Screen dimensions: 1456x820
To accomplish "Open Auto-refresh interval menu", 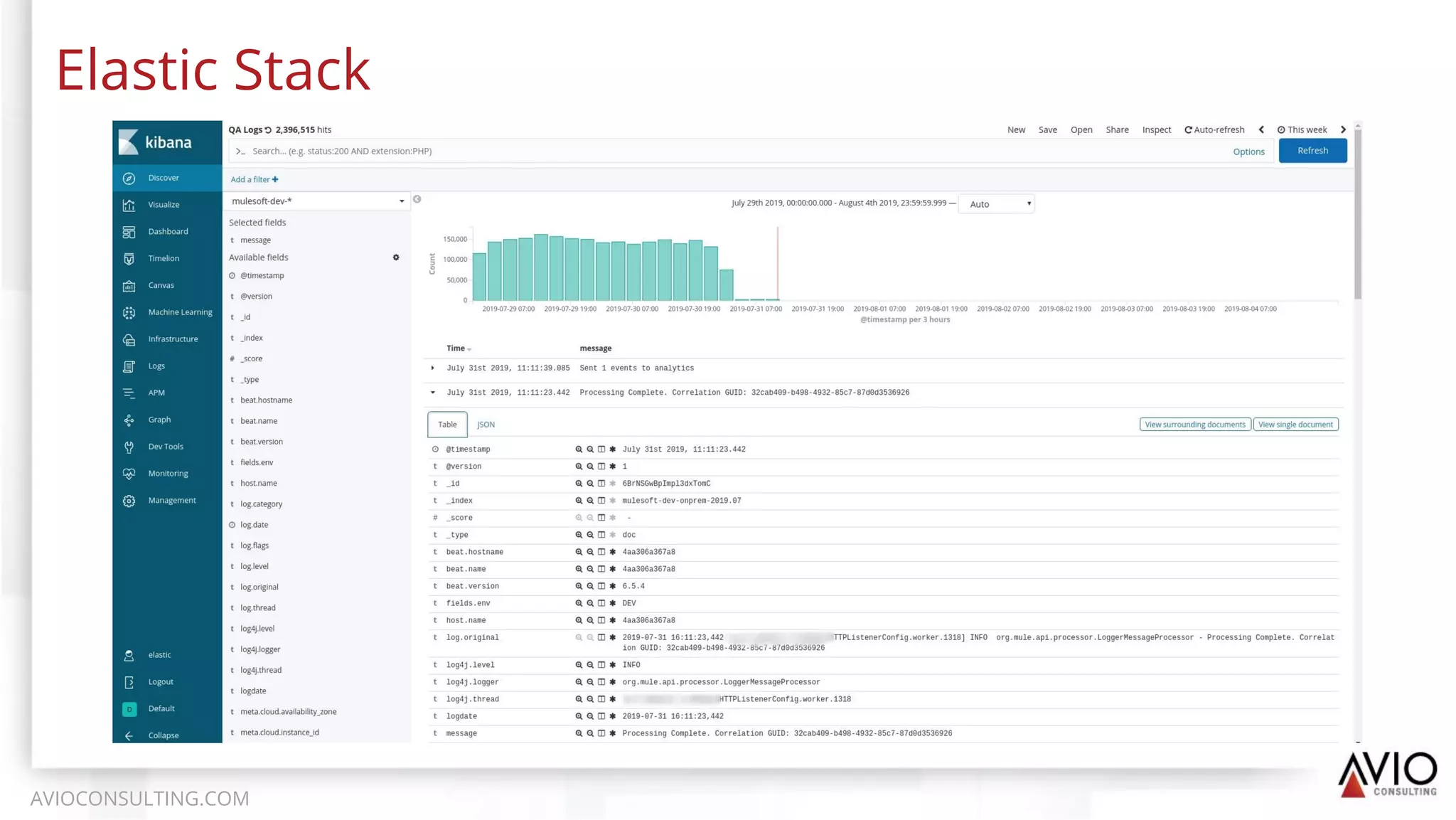I will (x=1214, y=129).
